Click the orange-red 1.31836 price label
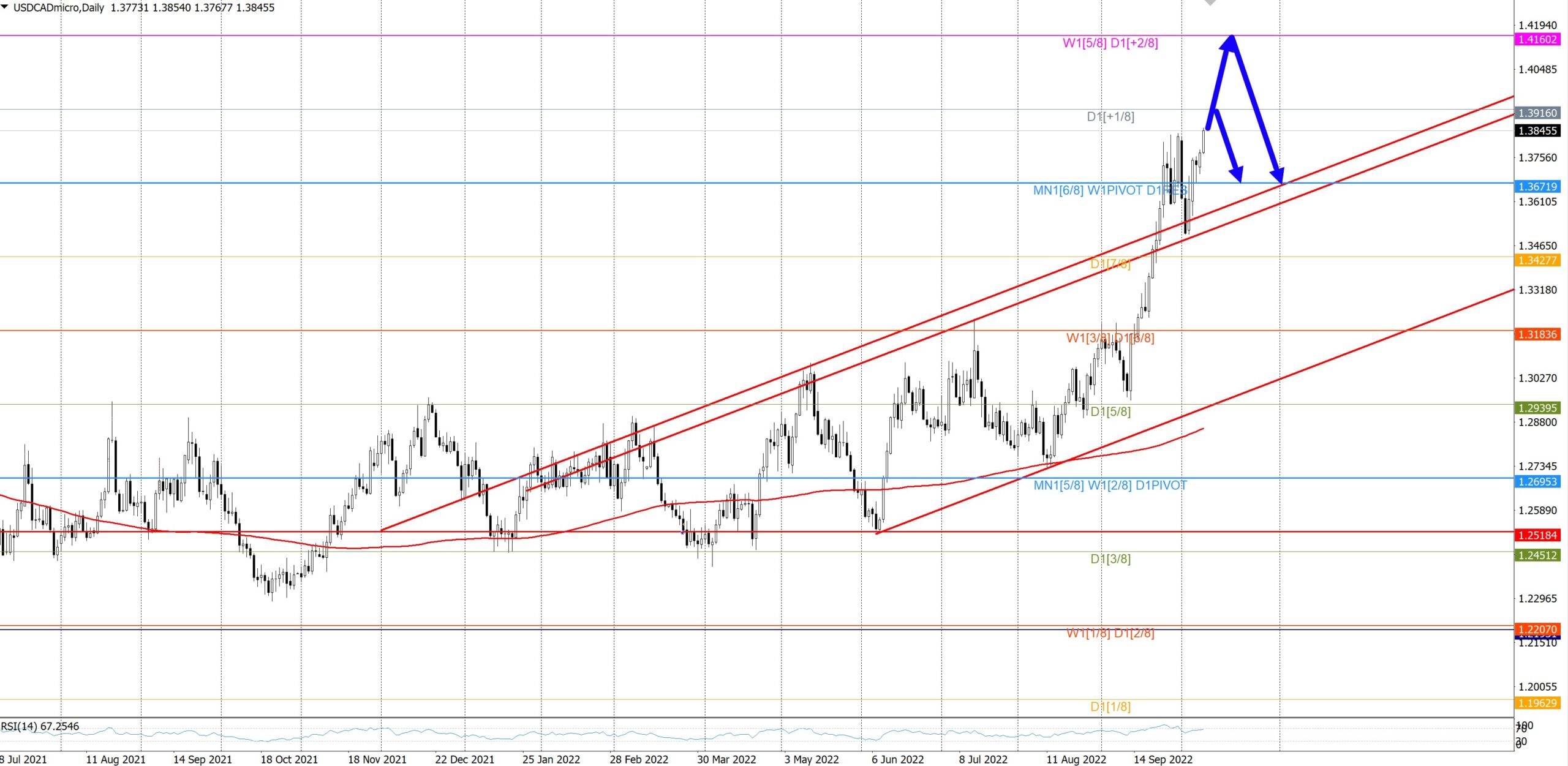This screenshot has height=766, width=1568. 1537,334
